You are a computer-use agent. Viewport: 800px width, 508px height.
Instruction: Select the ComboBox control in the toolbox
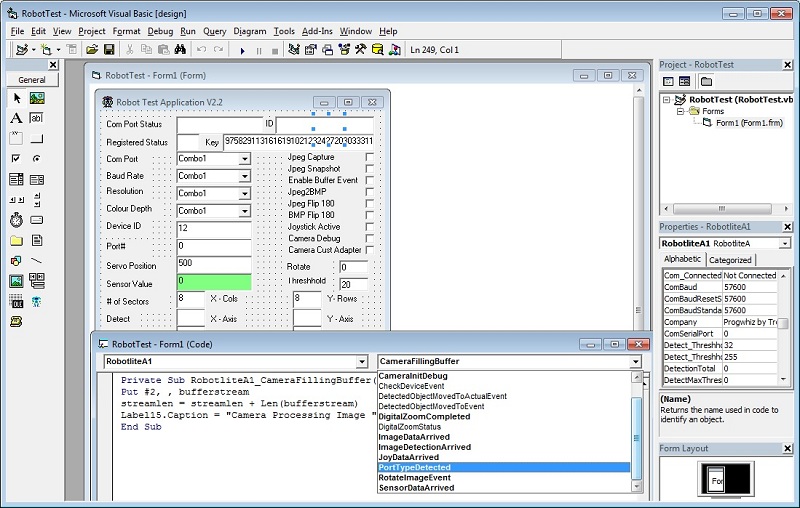[16, 179]
